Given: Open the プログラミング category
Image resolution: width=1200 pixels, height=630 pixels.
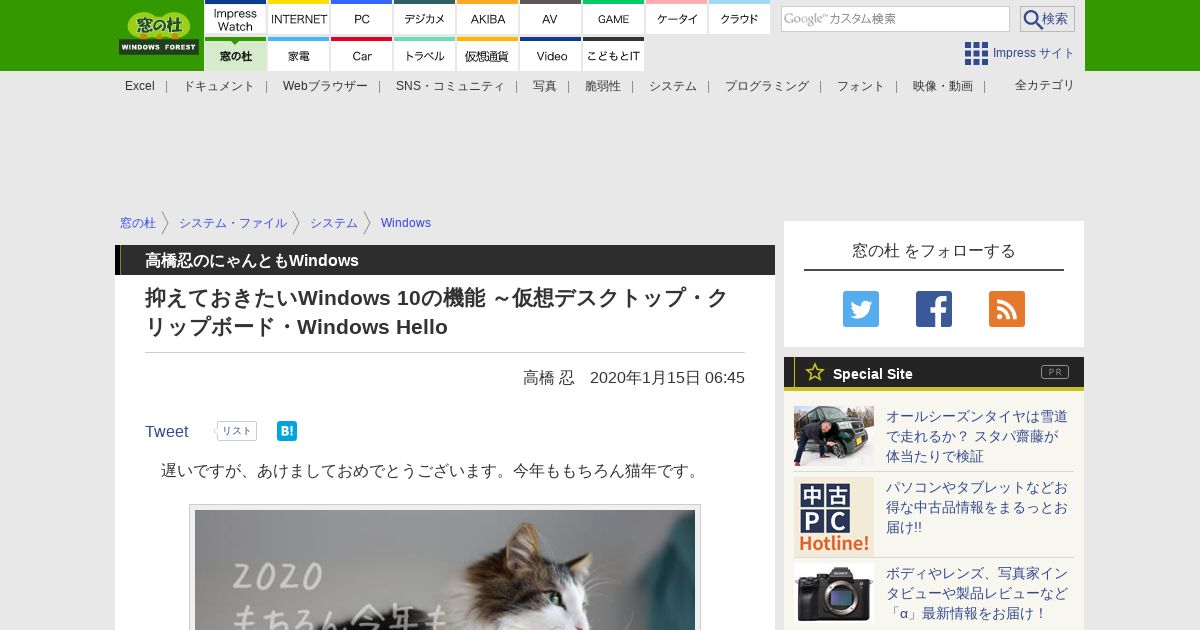Looking at the screenshot, I should click(x=767, y=86).
